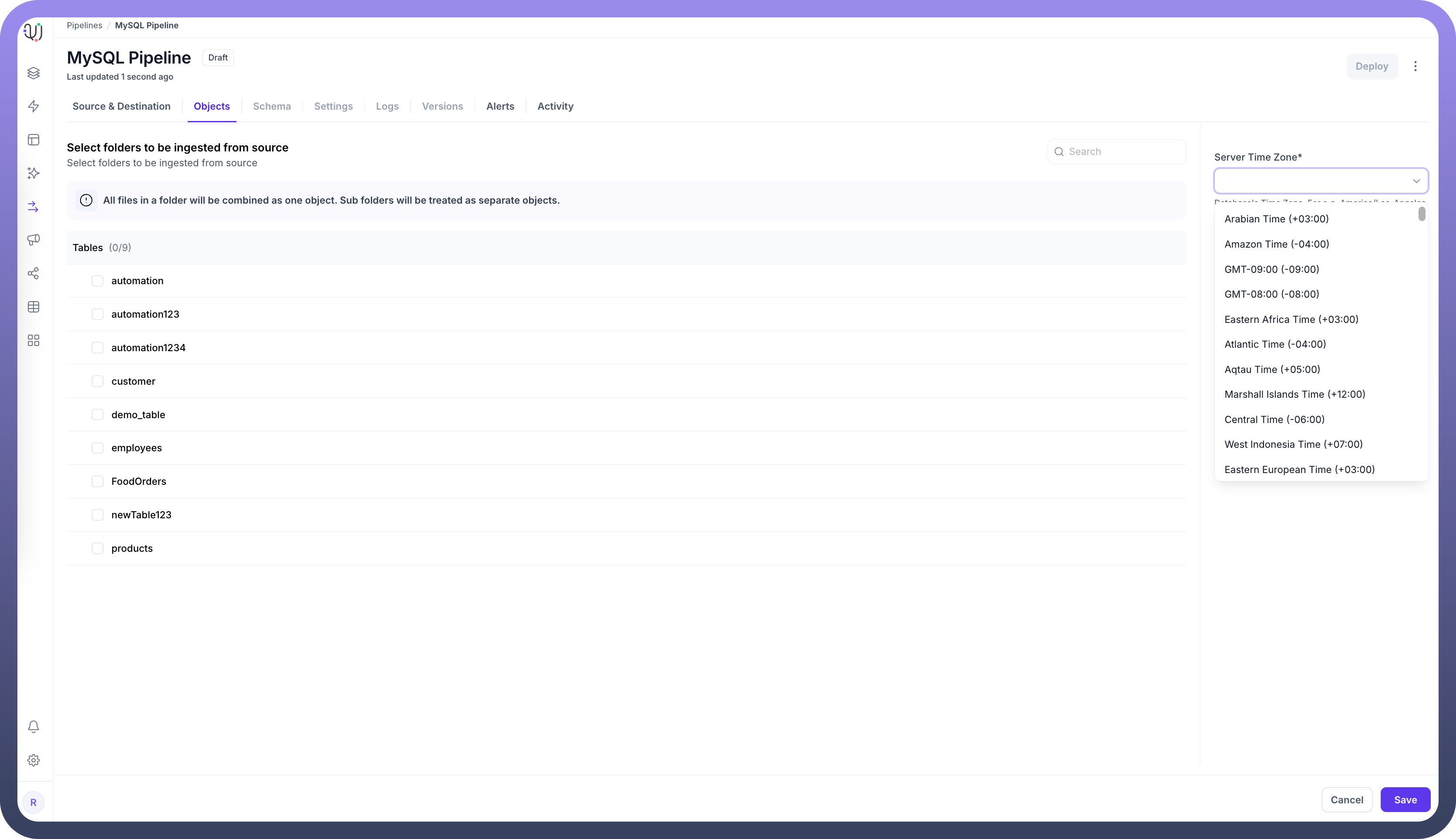Open the sparkle AI icon in sidebar
Viewport: 1456px width, 839px height.
click(x=34, y=173)
